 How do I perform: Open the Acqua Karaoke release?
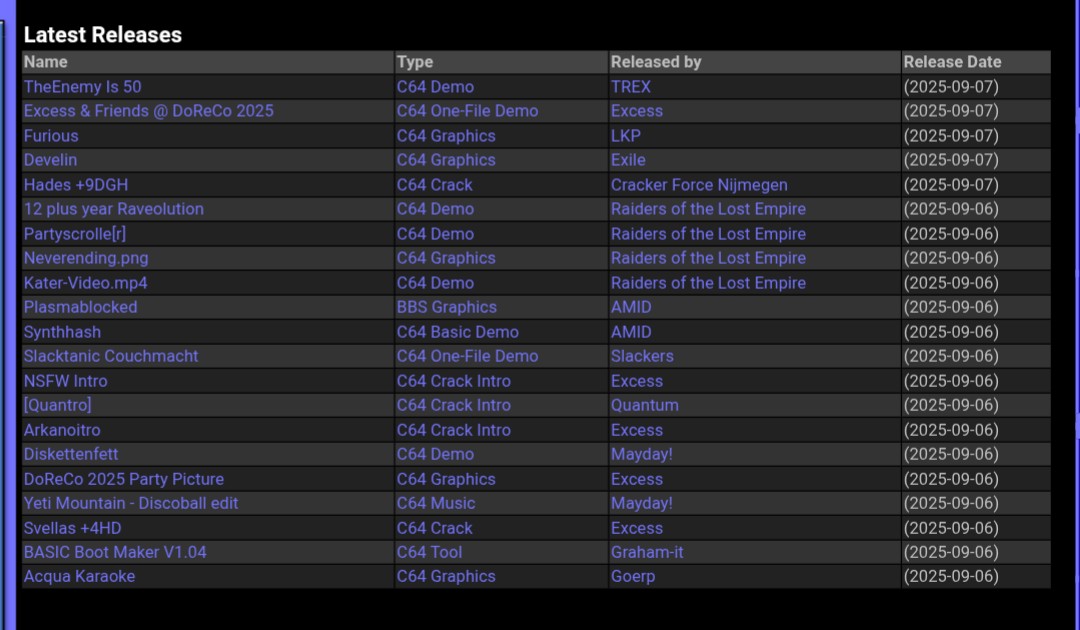(x=79, y=576)
